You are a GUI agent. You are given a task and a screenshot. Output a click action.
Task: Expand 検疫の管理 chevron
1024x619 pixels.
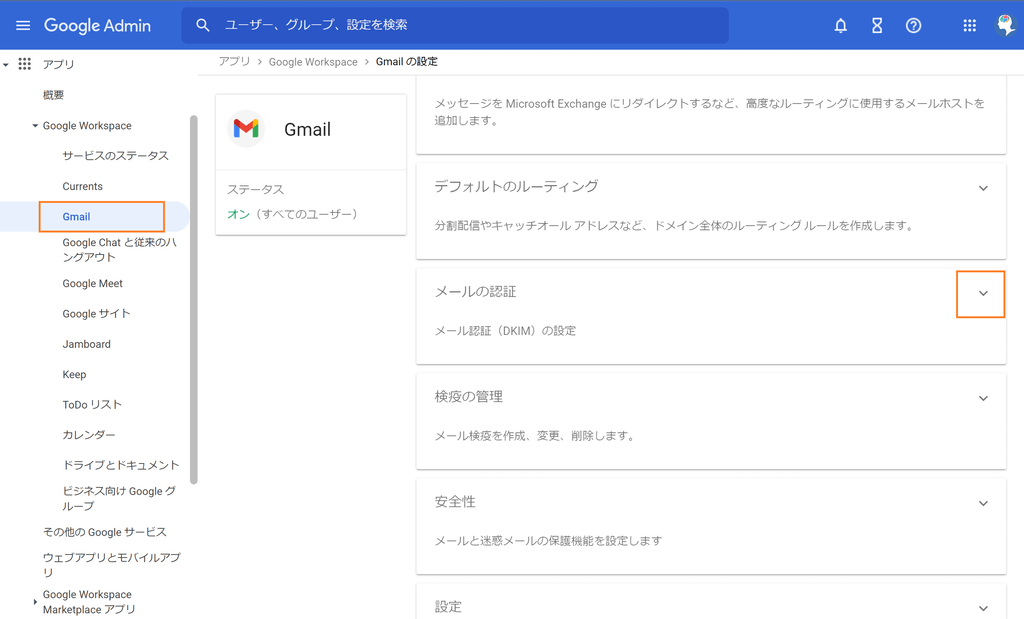983,398
